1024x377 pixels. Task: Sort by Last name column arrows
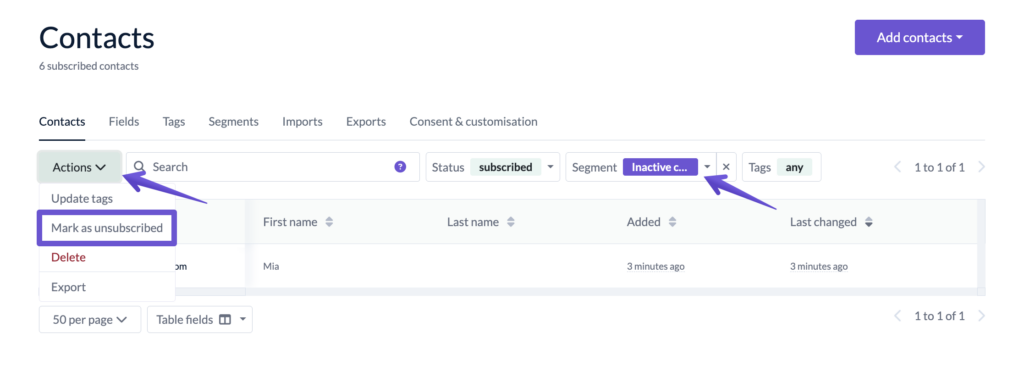[511, 222]
